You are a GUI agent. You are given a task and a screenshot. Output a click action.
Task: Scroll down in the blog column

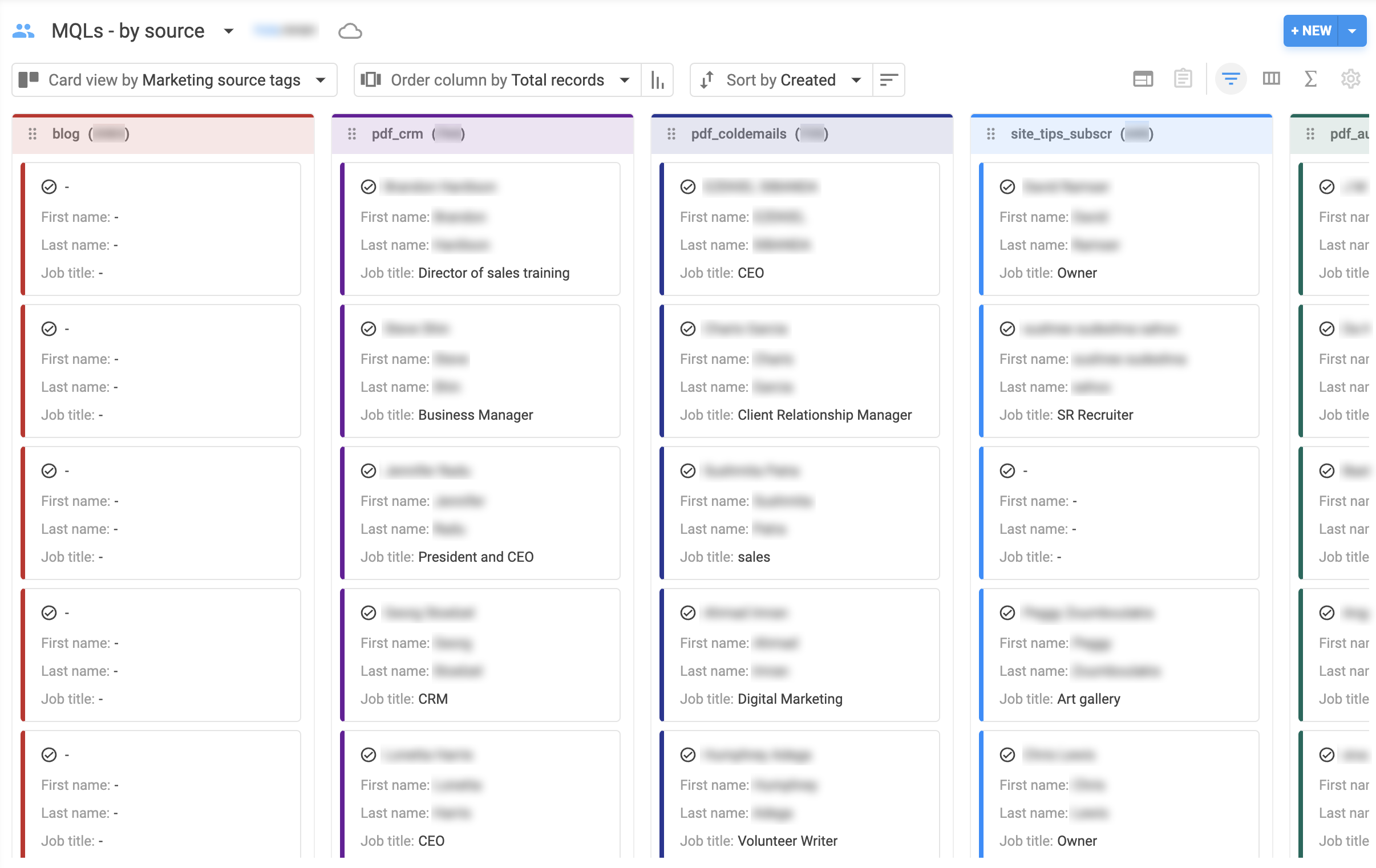point(159,800)
